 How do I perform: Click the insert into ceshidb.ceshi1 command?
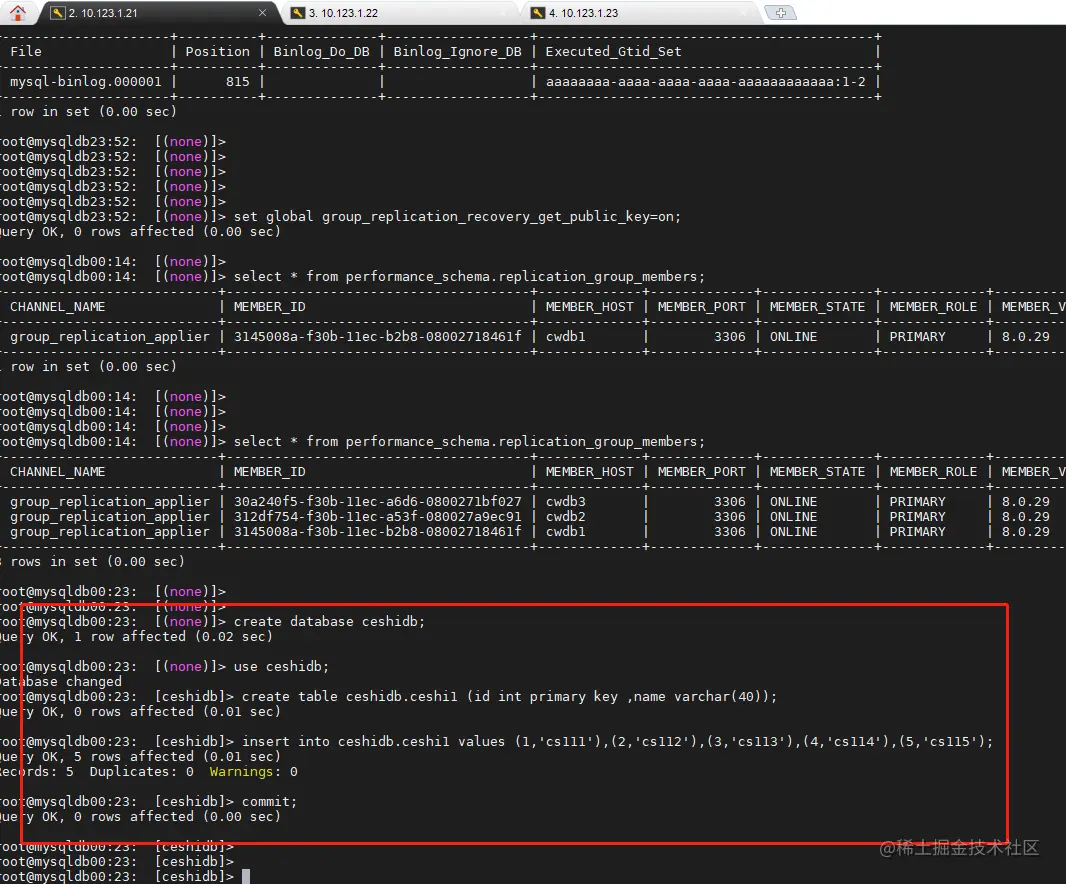(617, 741)
